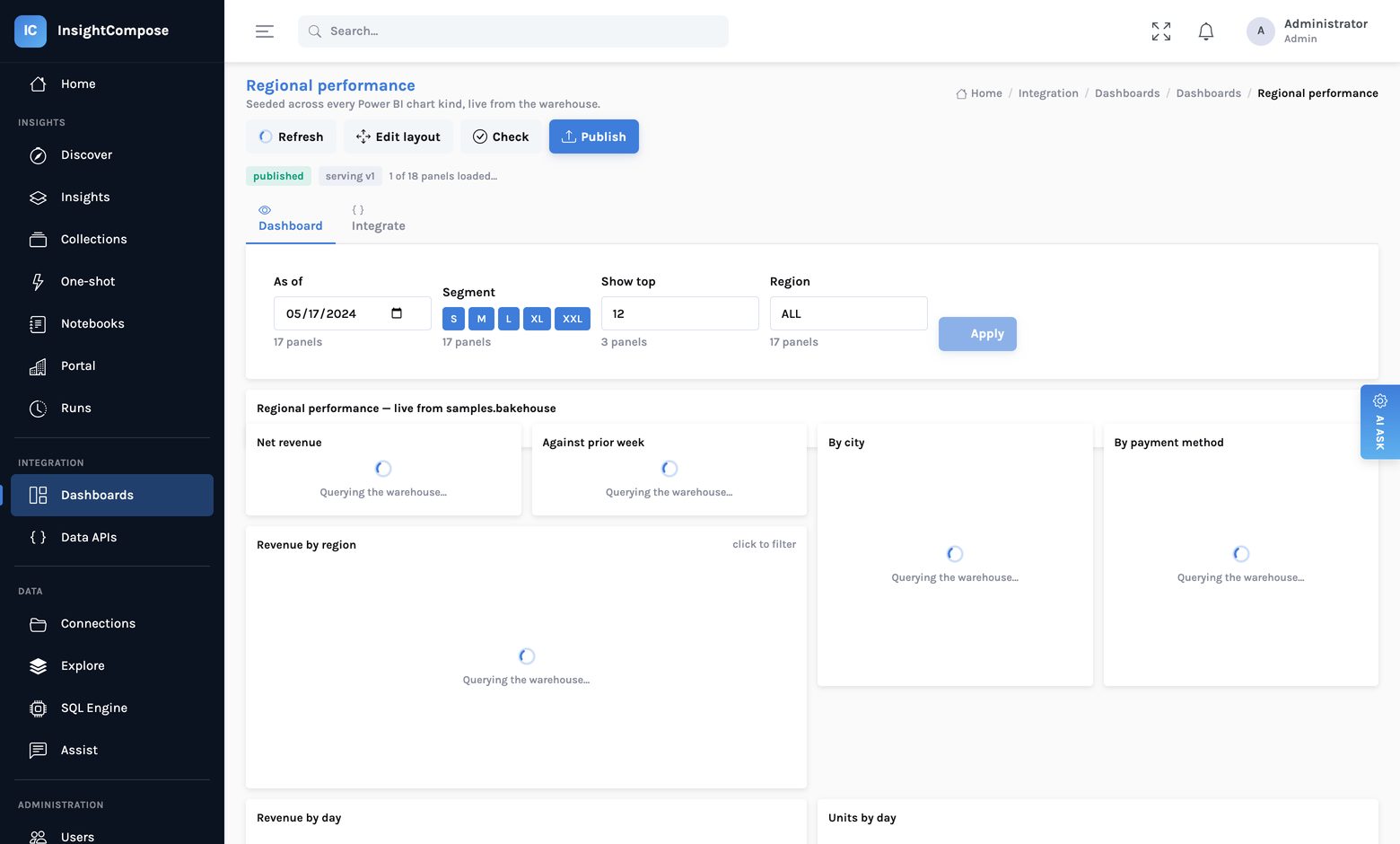The width and height of the screenshot is (1400, 844).
Task: Open Insights in the sidebar
Action: click(x=112, y=198)
